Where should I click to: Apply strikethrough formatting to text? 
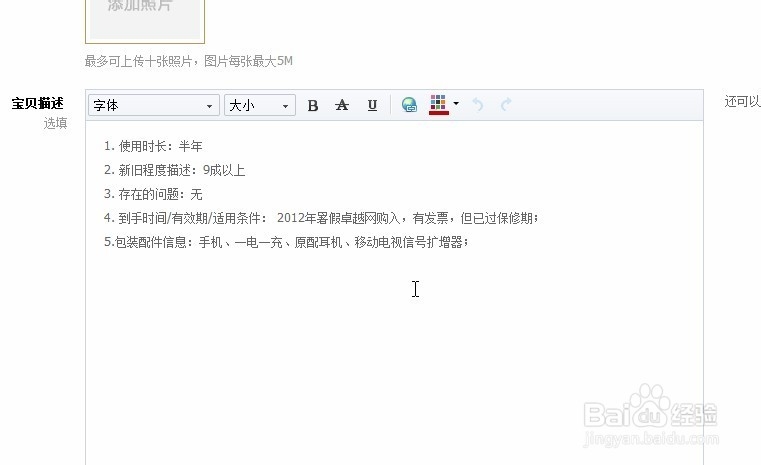(x=342, y=105)
